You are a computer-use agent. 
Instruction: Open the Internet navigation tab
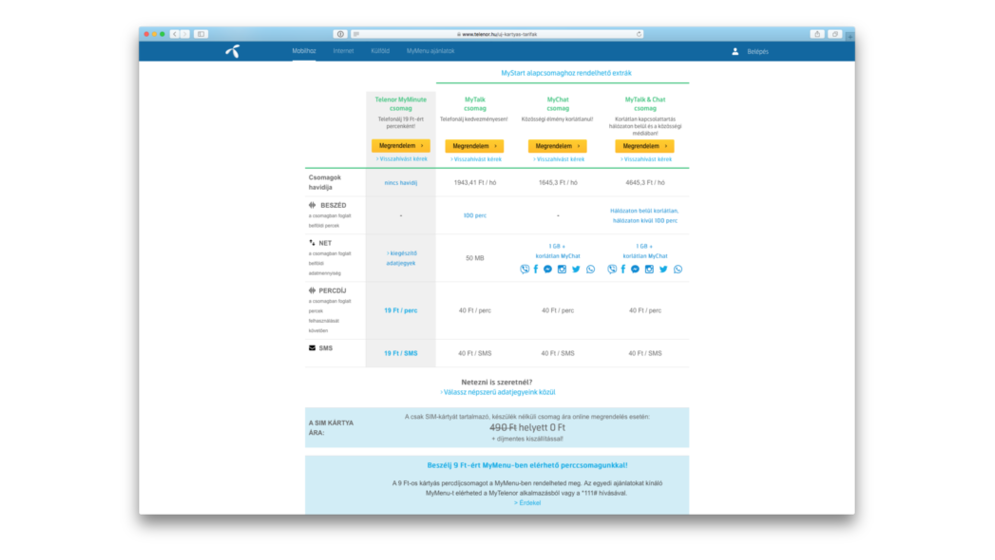(343, 51)
